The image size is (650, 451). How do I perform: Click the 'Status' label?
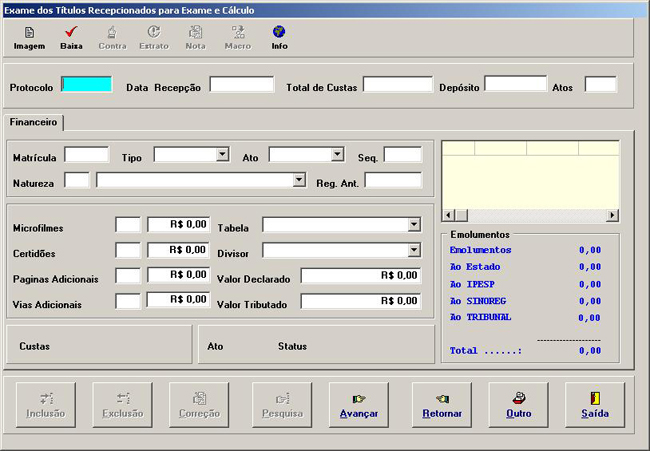(x=292, y=346)
